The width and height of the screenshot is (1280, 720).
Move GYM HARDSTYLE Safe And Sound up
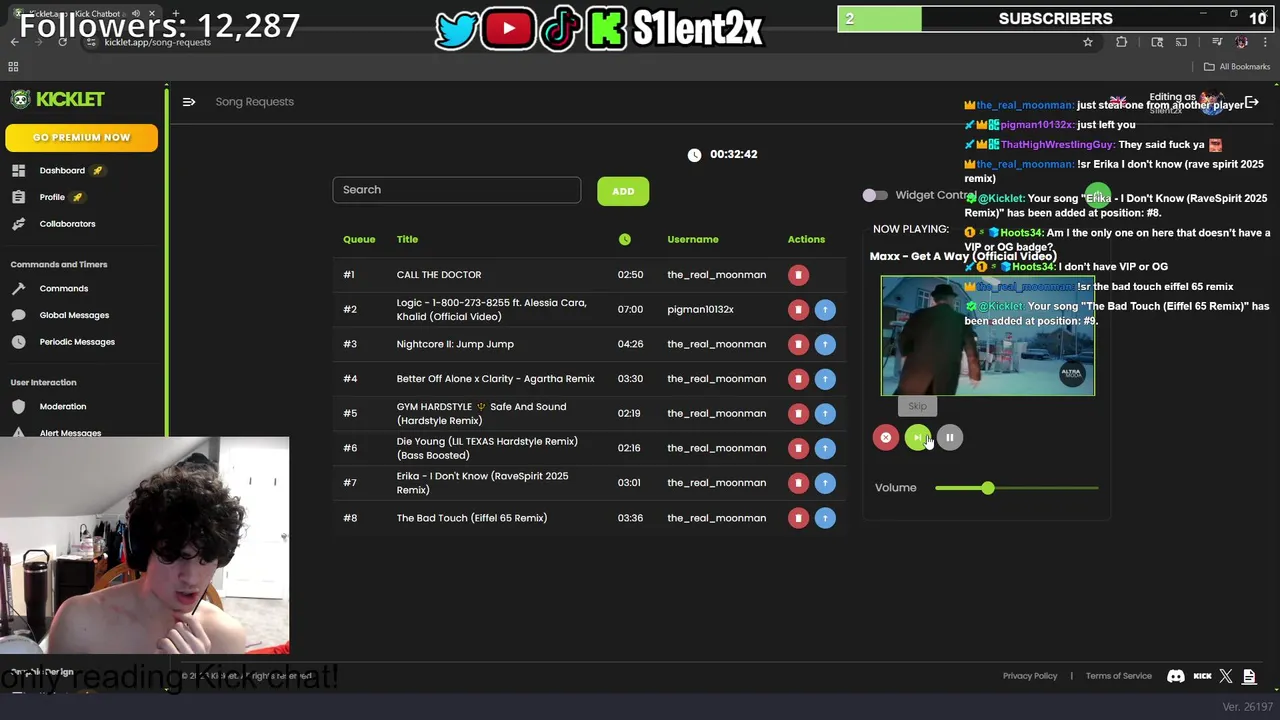click(x=825, y=414)
